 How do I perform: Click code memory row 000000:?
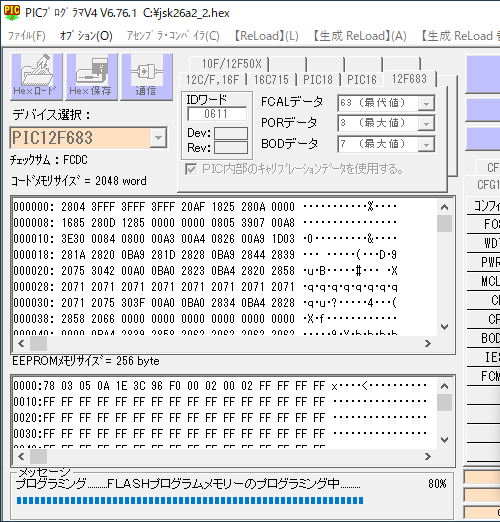205,207
